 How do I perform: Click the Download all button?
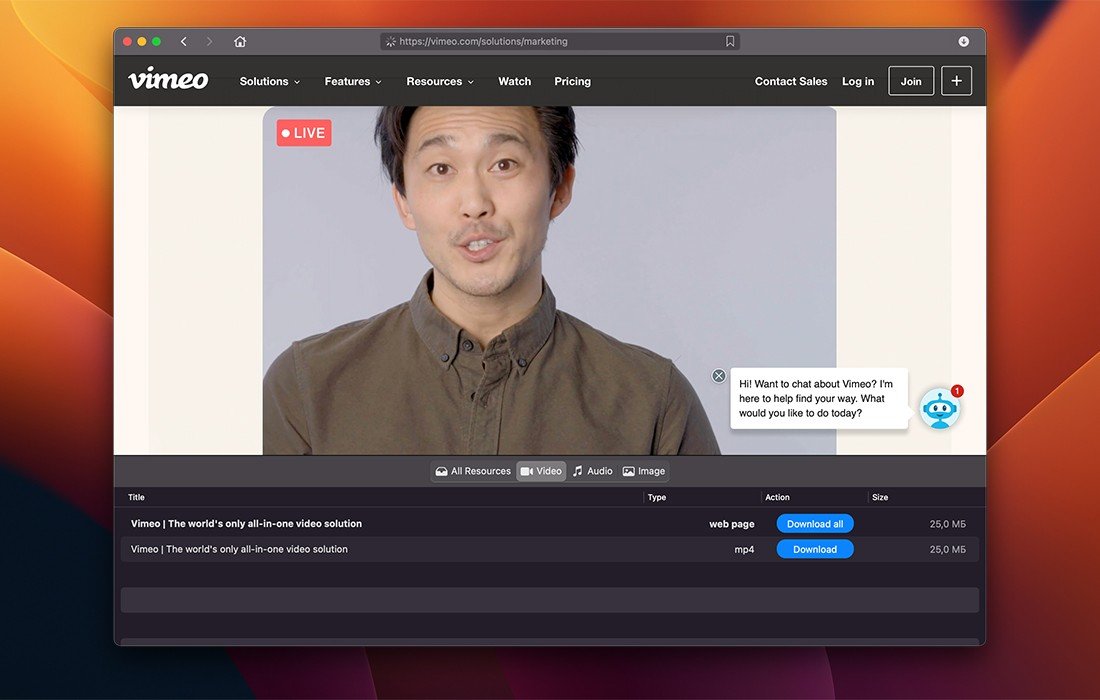(814, 524)
